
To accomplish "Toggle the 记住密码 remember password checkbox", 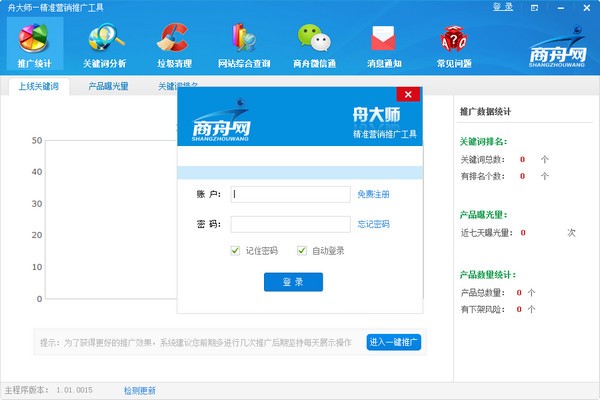I will click(x=236, y=250).
